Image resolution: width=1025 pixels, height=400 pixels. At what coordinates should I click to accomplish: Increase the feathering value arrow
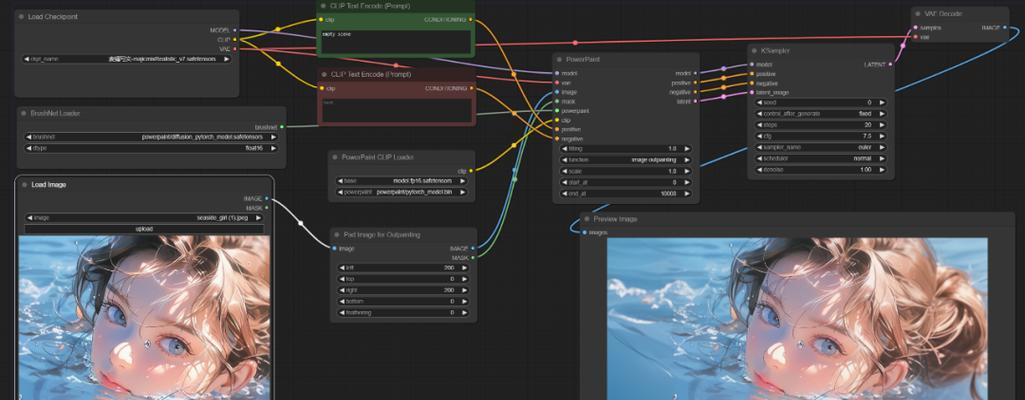click(464, 312)
